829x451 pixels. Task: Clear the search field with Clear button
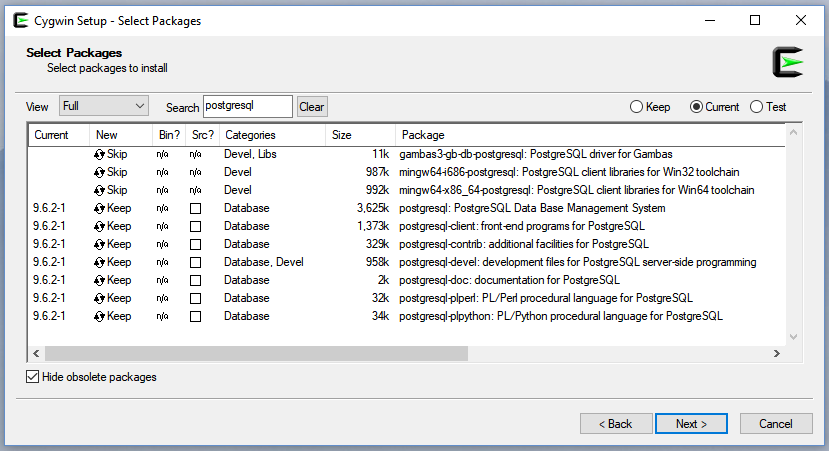pos(312,107)
